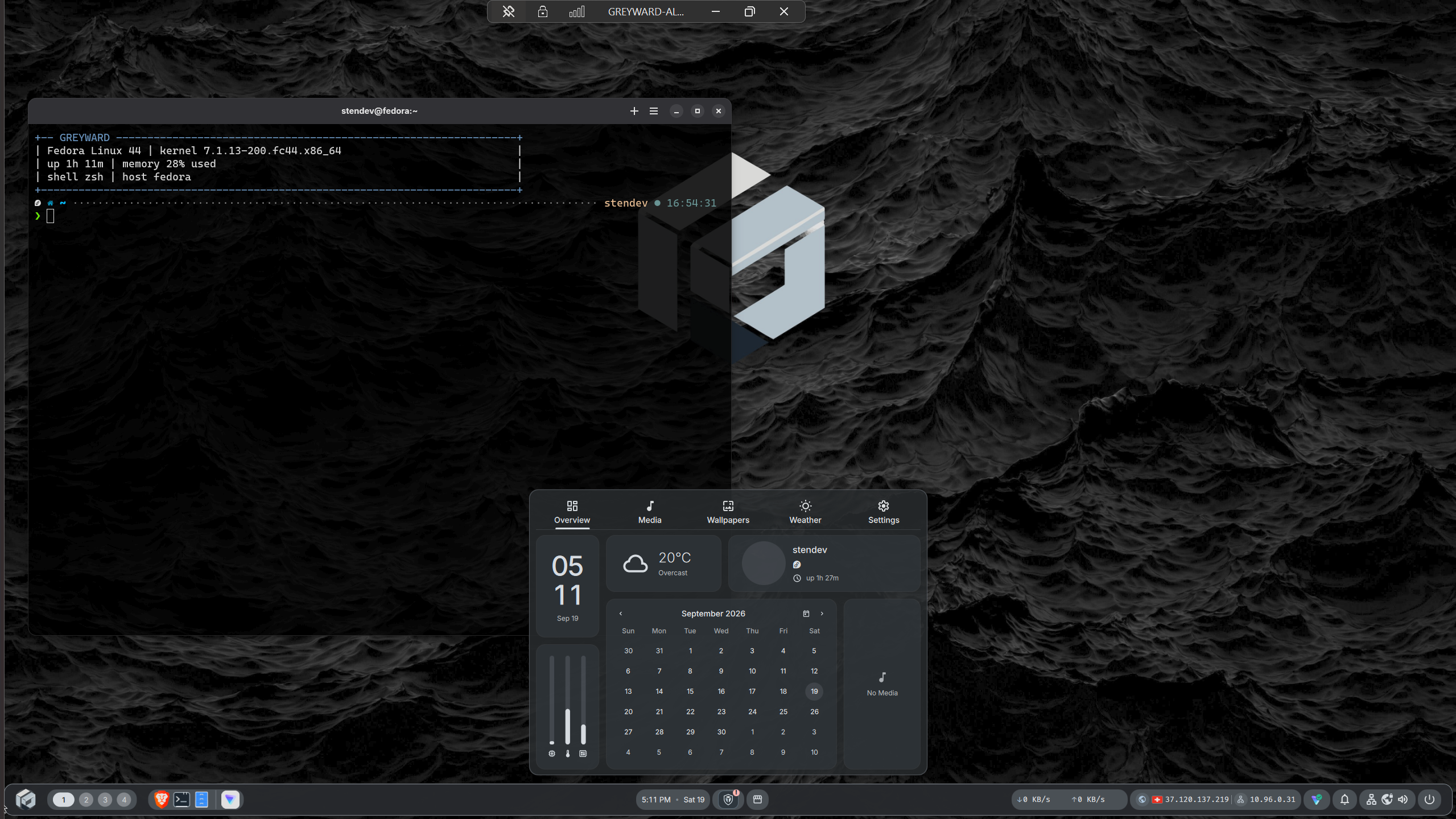Click the 37.120.137.219 IP address
This screenshot has height=819, width=1456.
pyautogui.click(x=1197, y=800)
